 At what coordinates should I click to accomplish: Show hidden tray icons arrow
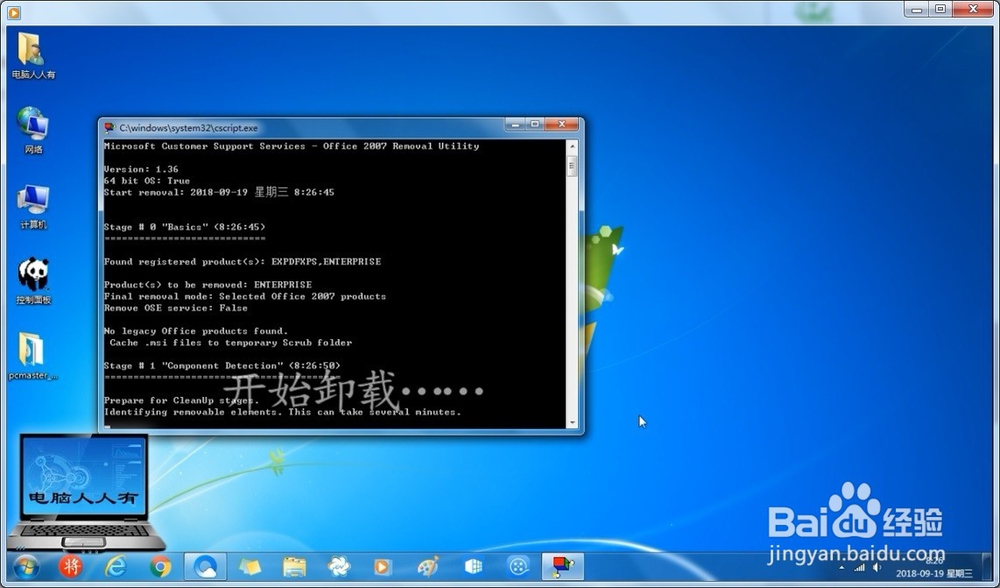point(842,568)
